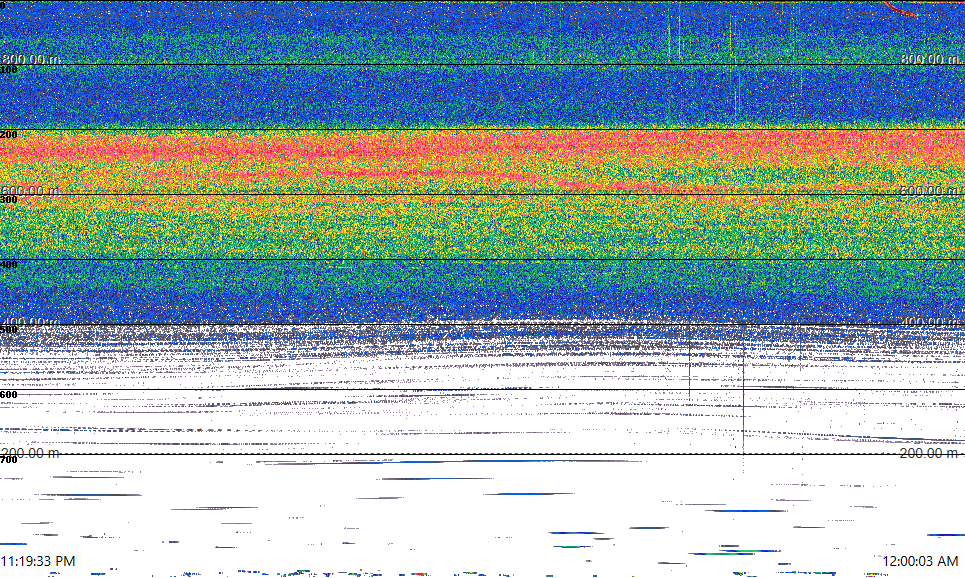Click the 11:19:33 PM start timestamp
This screenshot has width=965, height=578.
point(38,561)
